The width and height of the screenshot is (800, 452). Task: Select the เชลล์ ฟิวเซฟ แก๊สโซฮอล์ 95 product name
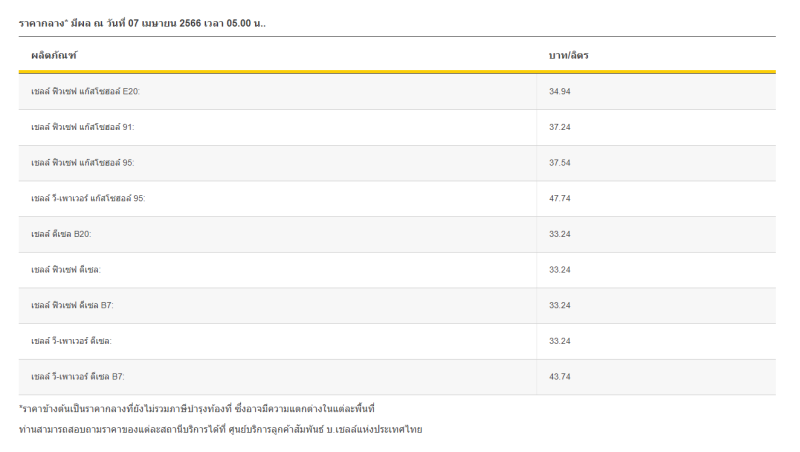[83, 163]
